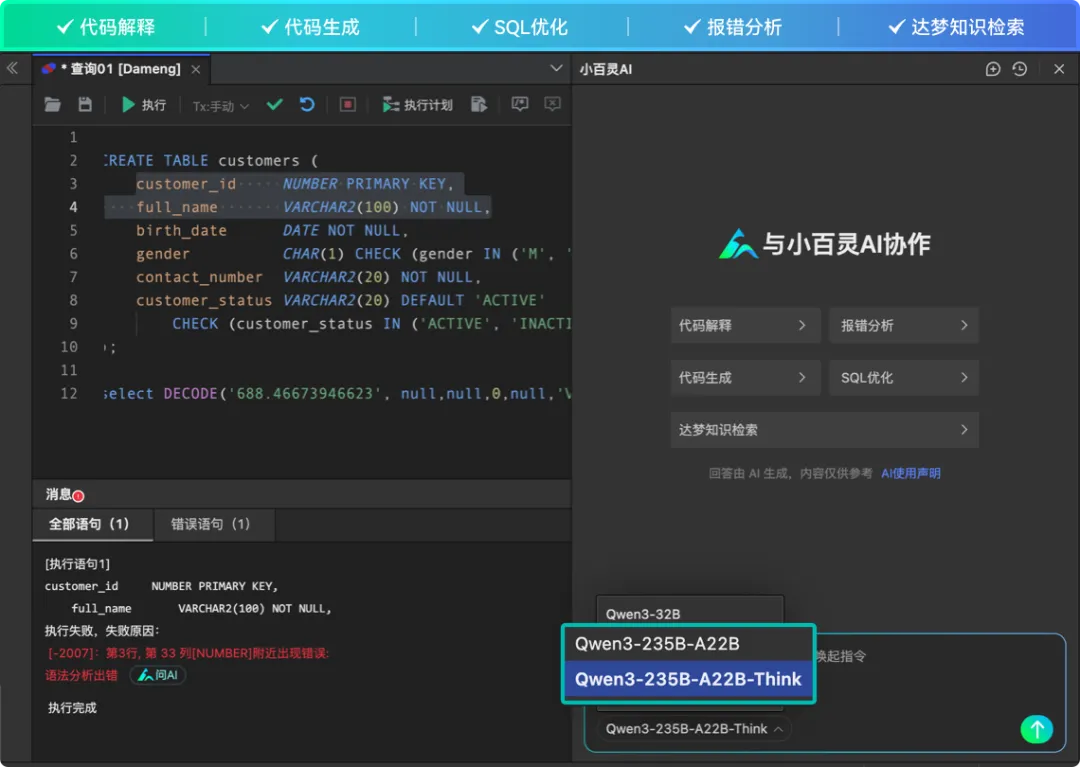Start a new chat with the plus icon

pos(993,69)
